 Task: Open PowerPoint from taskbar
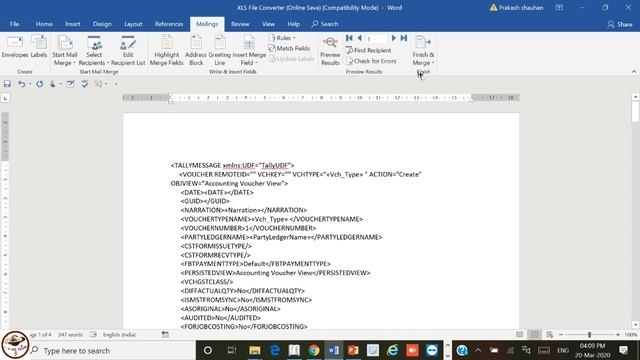click(x=353, y=351)
